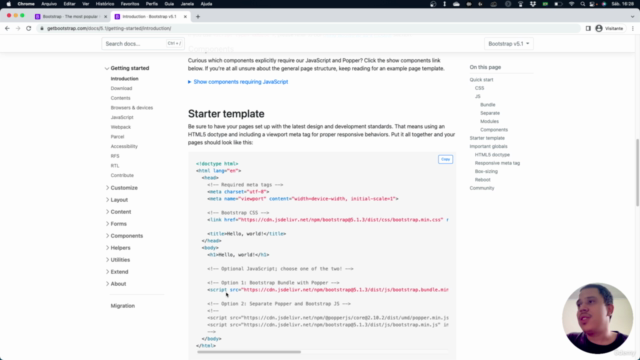Open the JavaScript sidebar link

122,117
